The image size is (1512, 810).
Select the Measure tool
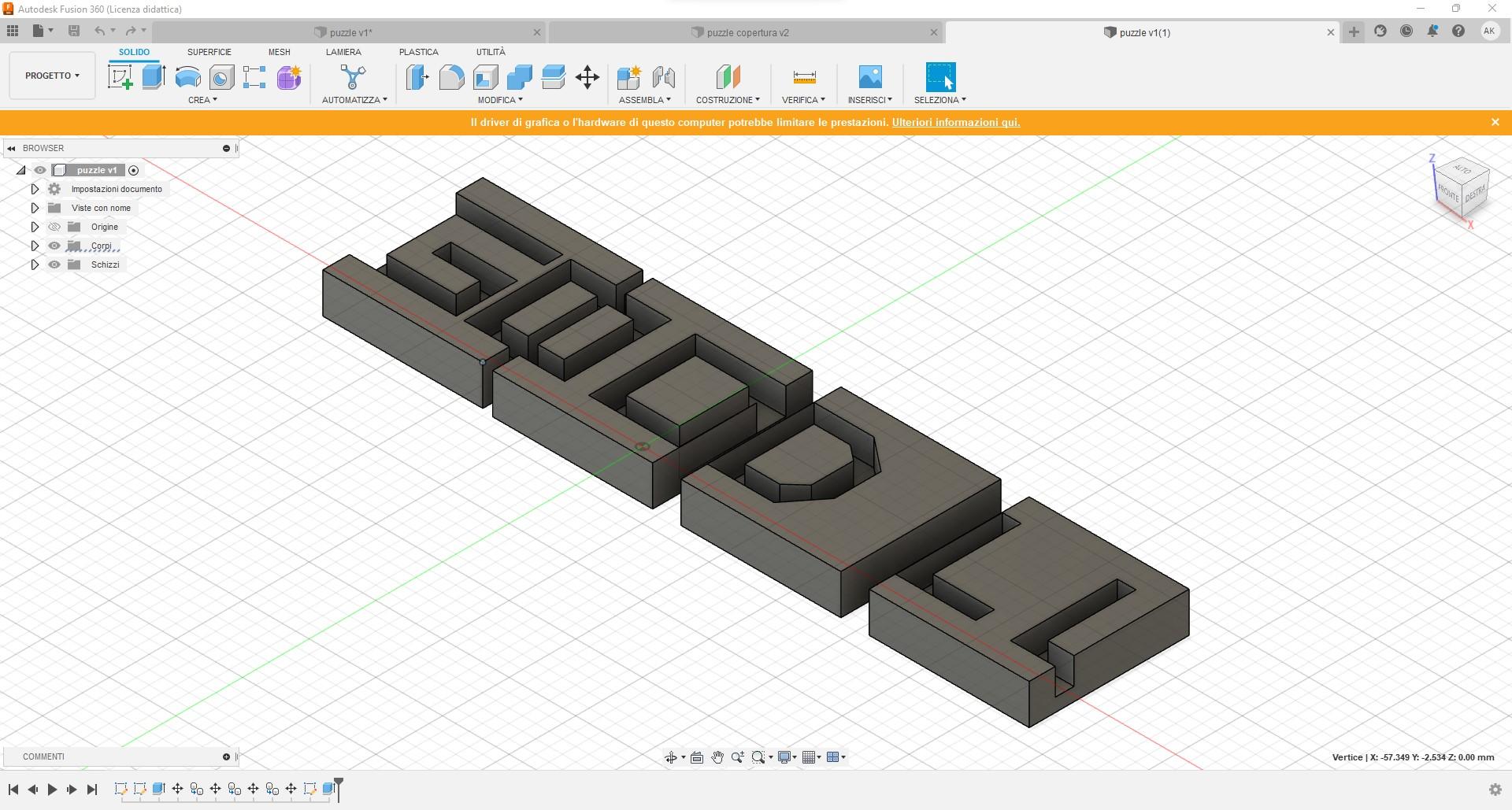click(804, 77)
